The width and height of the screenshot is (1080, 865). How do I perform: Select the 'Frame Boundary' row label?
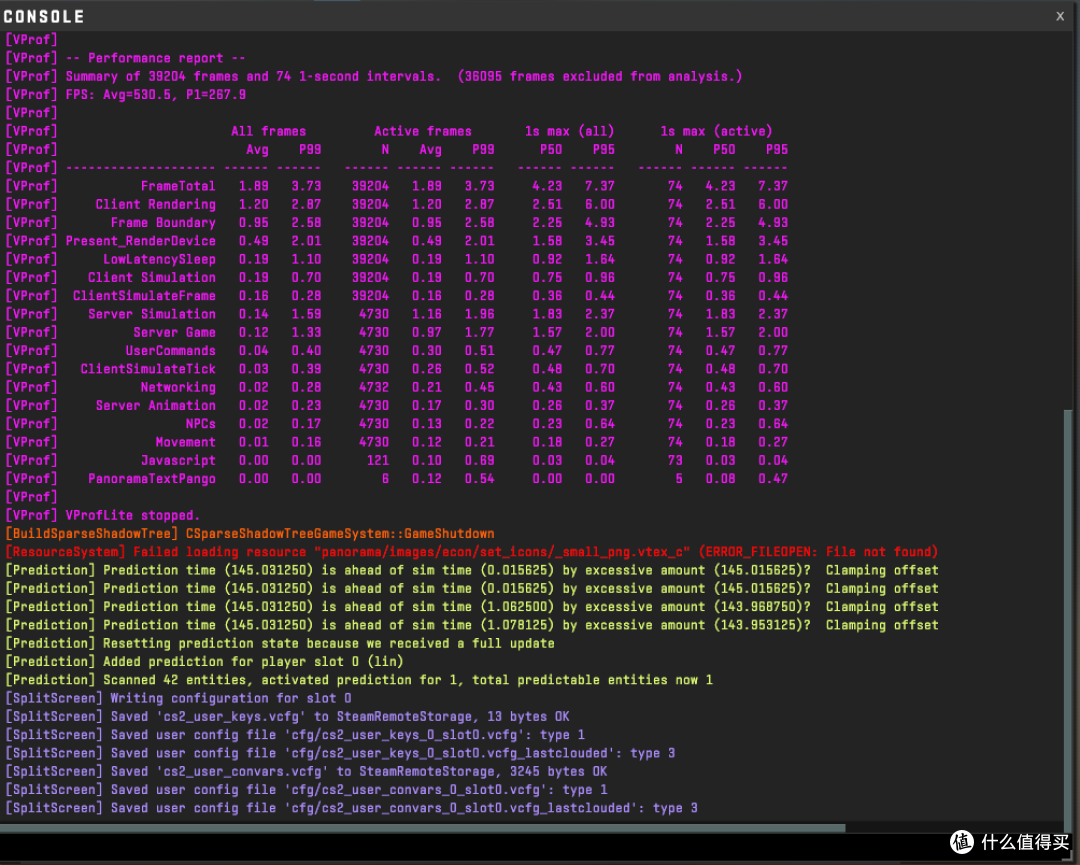coord(163,222)
